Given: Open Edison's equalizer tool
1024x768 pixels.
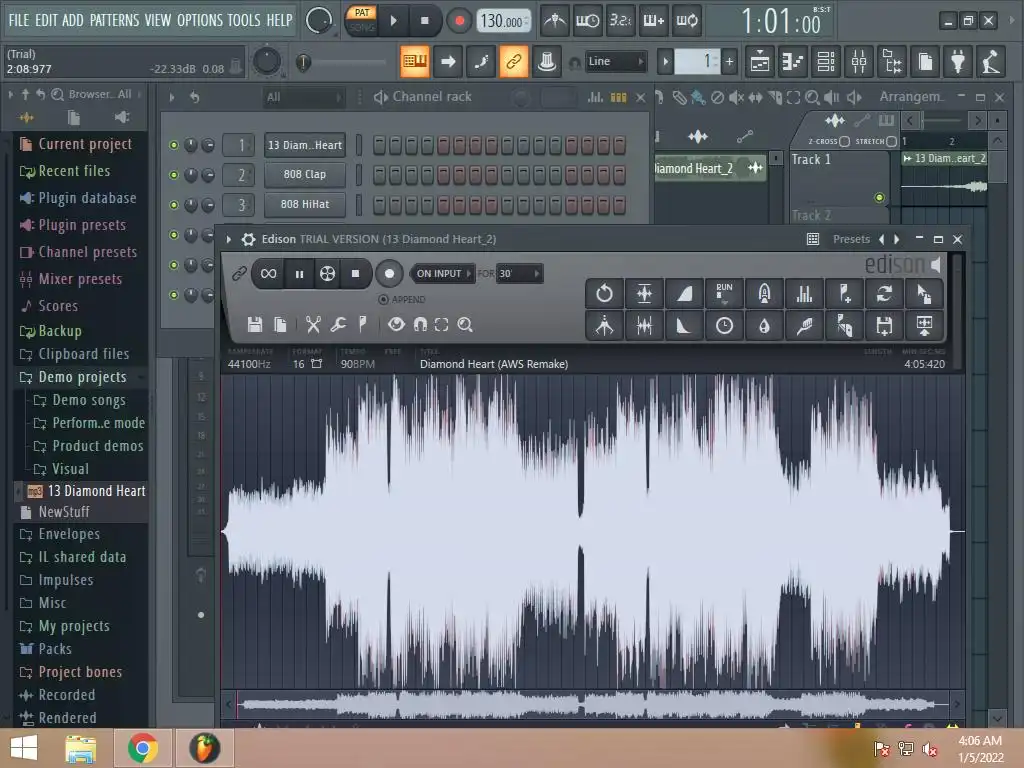Looking at the screenshot, I should tap(804, 294).
